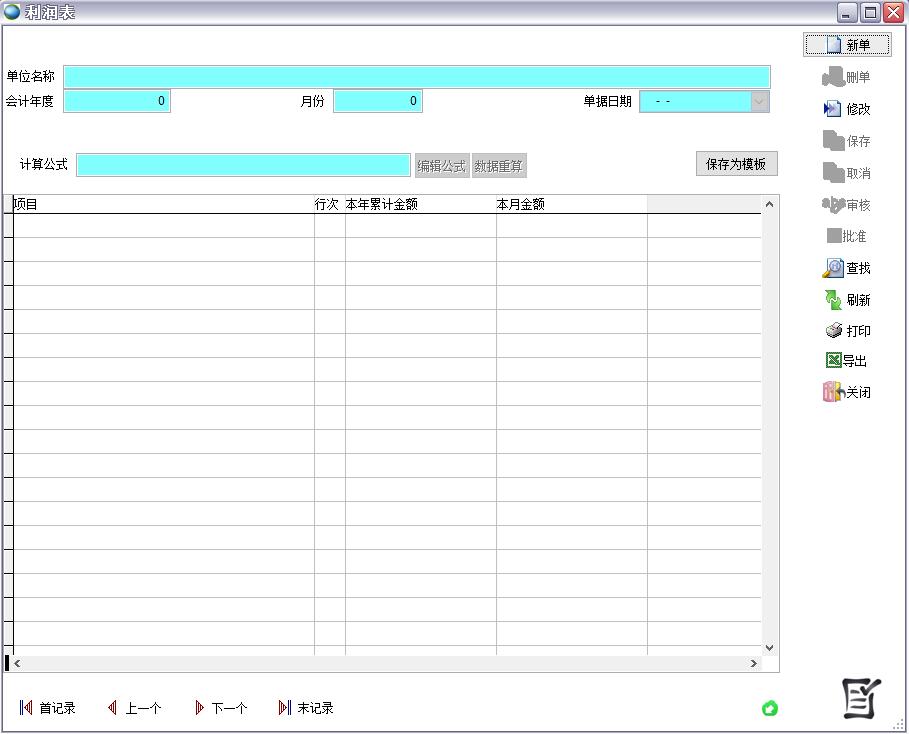Image resolution: width=909 pixels, height=734 pixels.
Task: Click the 编辑公式 formula button
Action: (441, 165)
